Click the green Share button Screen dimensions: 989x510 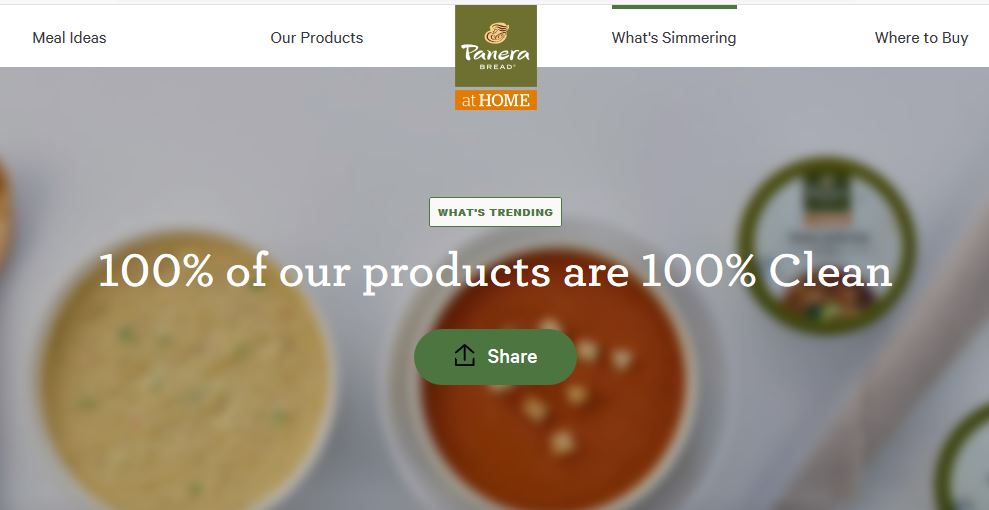coord(495,357)
